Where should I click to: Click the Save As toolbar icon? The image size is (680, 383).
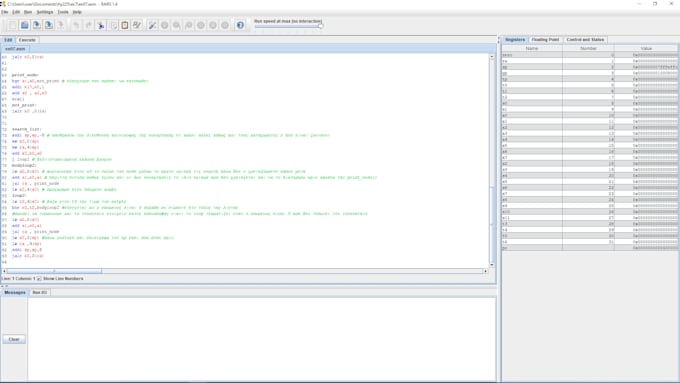(x=49, y=25)
